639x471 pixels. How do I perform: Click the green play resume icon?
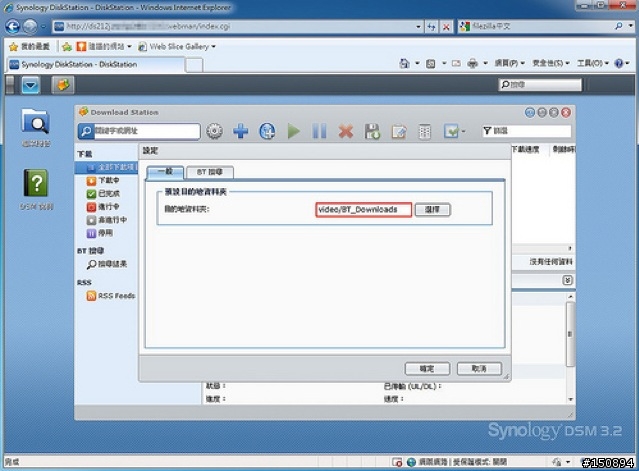click(293, 131)
